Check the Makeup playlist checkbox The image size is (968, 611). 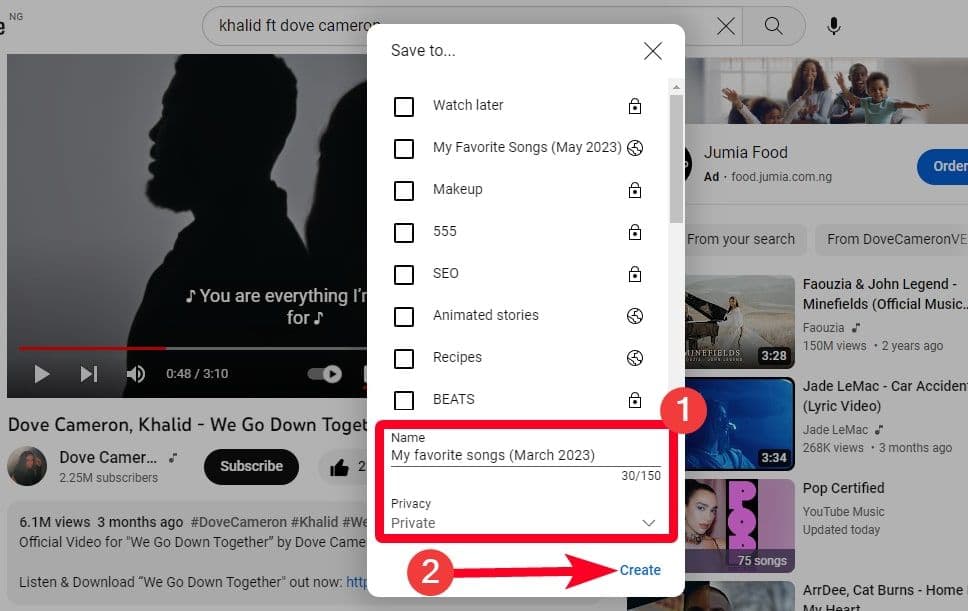(404, 190)
